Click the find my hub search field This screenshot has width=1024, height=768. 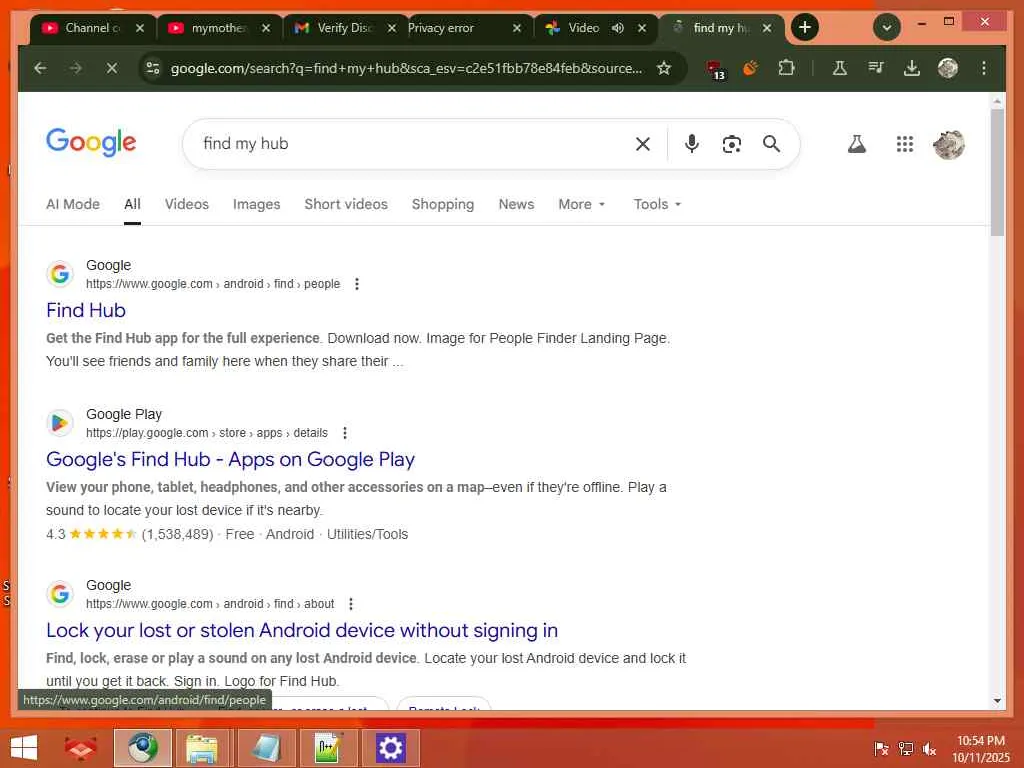tap(411, 144)
